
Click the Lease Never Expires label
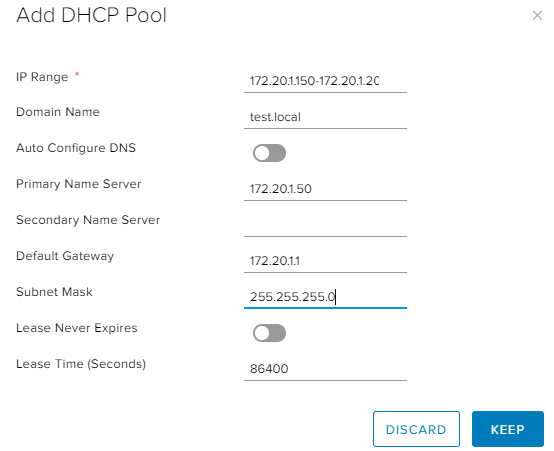click(77, 328)
